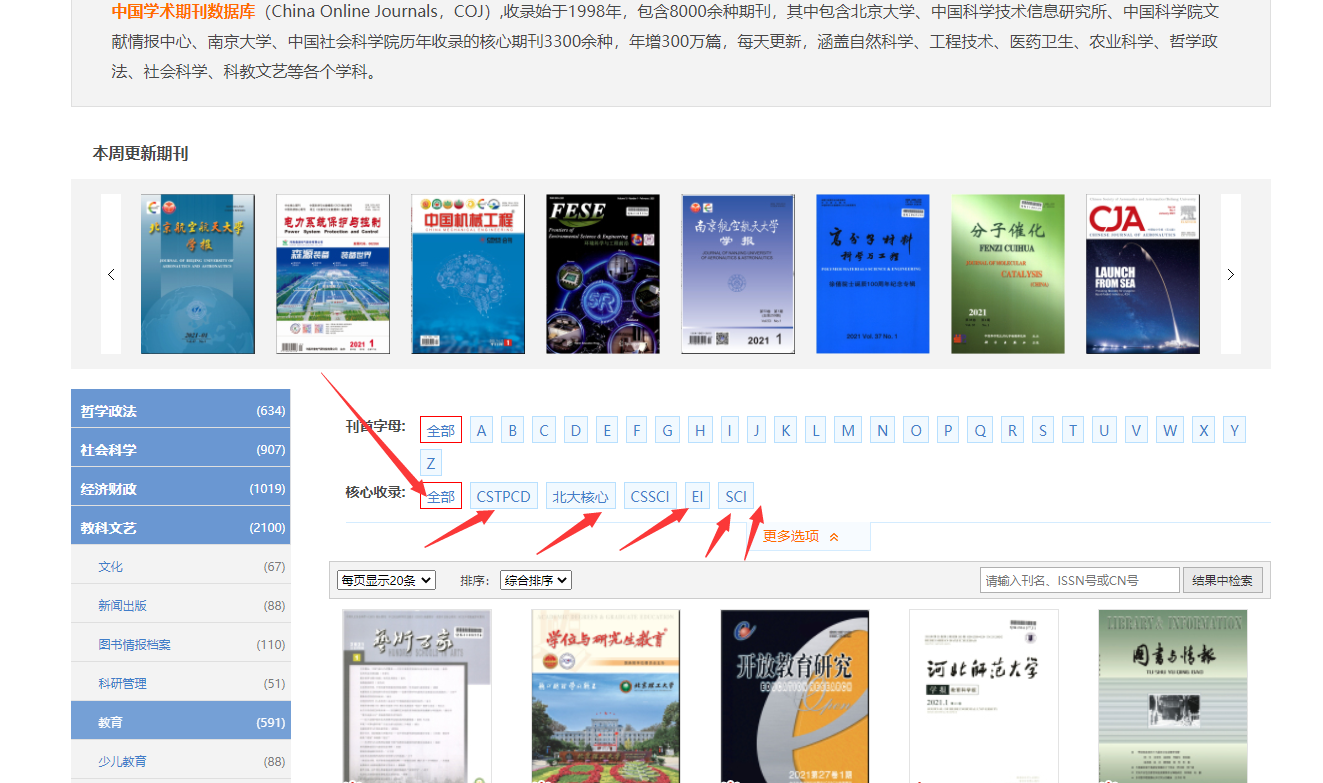Open the 图书情报档案 subcategory link

pyautogui.click(x=134, y=644)
